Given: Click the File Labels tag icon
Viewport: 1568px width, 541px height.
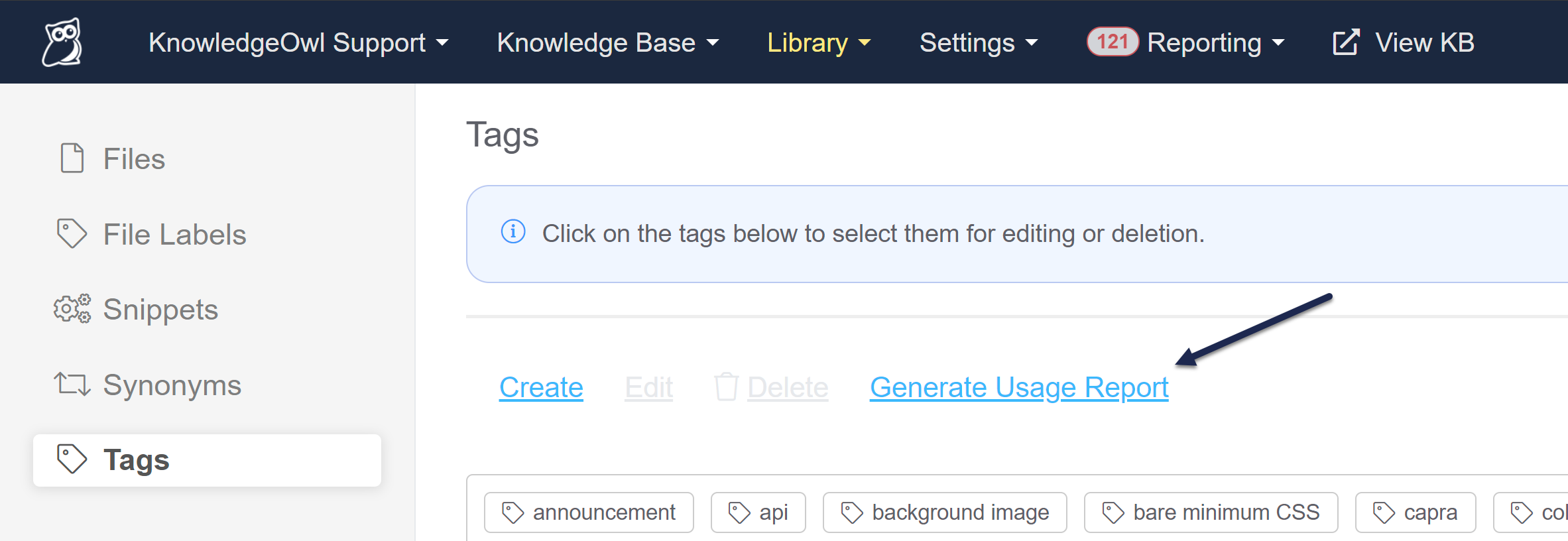Looking at the screenshot, I should point(72,234).
